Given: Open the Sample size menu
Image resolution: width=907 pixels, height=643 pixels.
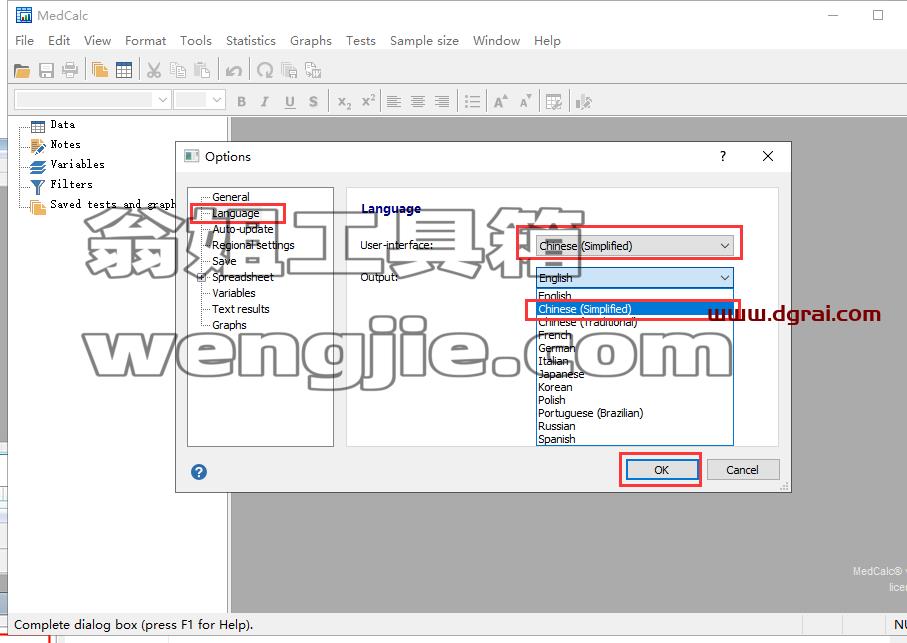Looking at the screenshot, I should point(424,40).
